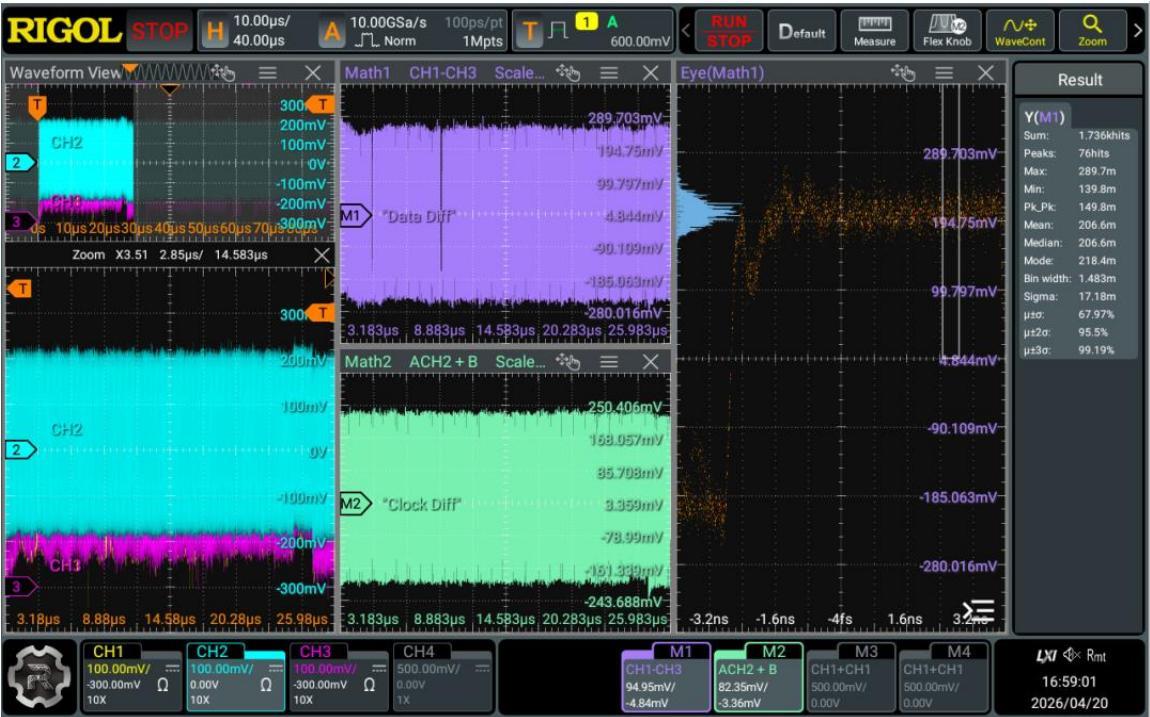Image resolution: width=1150 pixels, height=717 pixels.
Task: Open Math1 Scale settings
Action: [519, 73]
